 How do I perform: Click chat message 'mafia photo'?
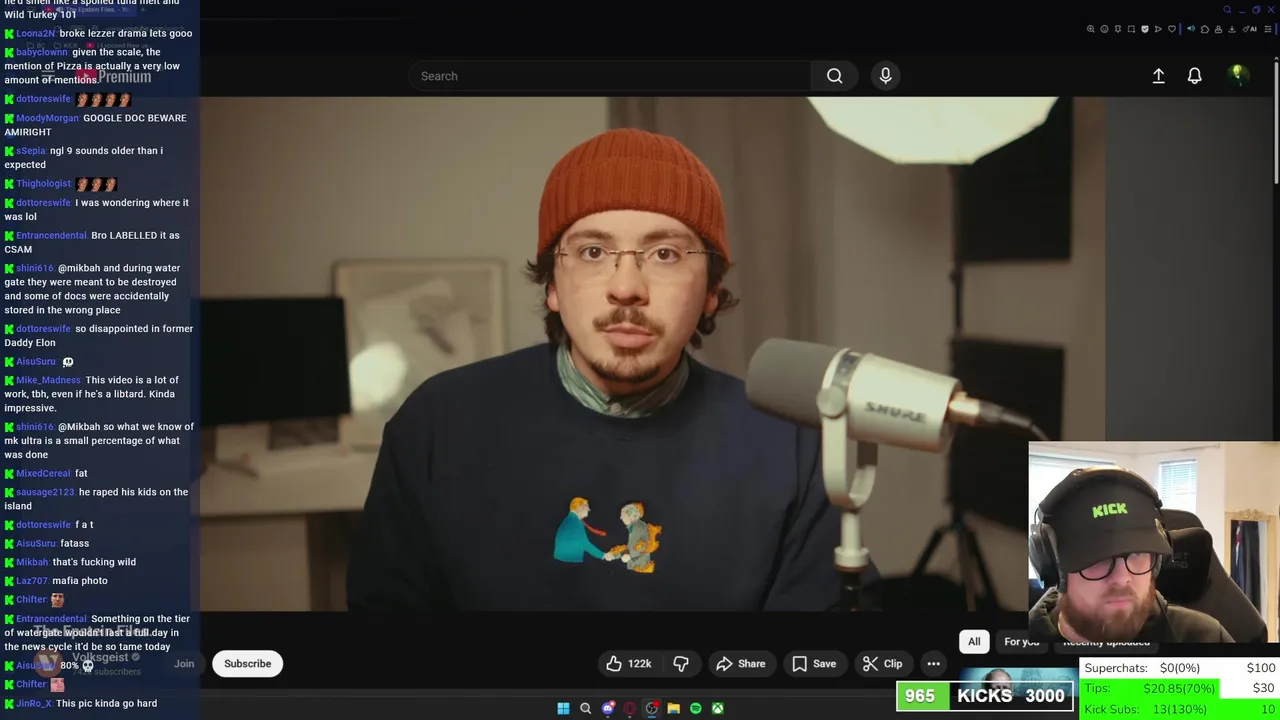[80, 581]
